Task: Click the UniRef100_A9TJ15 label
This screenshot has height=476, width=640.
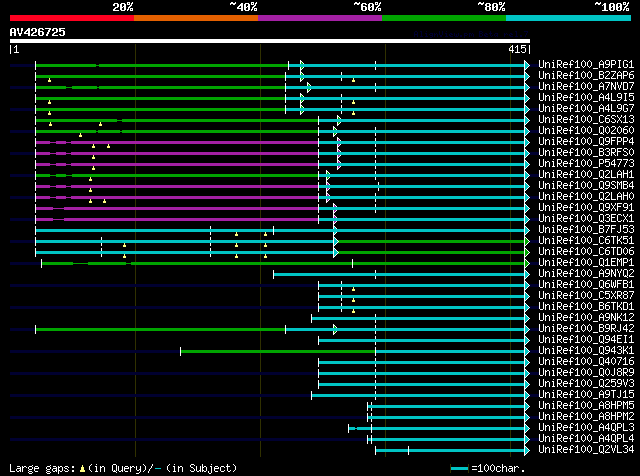Action: tap(586, 395)
